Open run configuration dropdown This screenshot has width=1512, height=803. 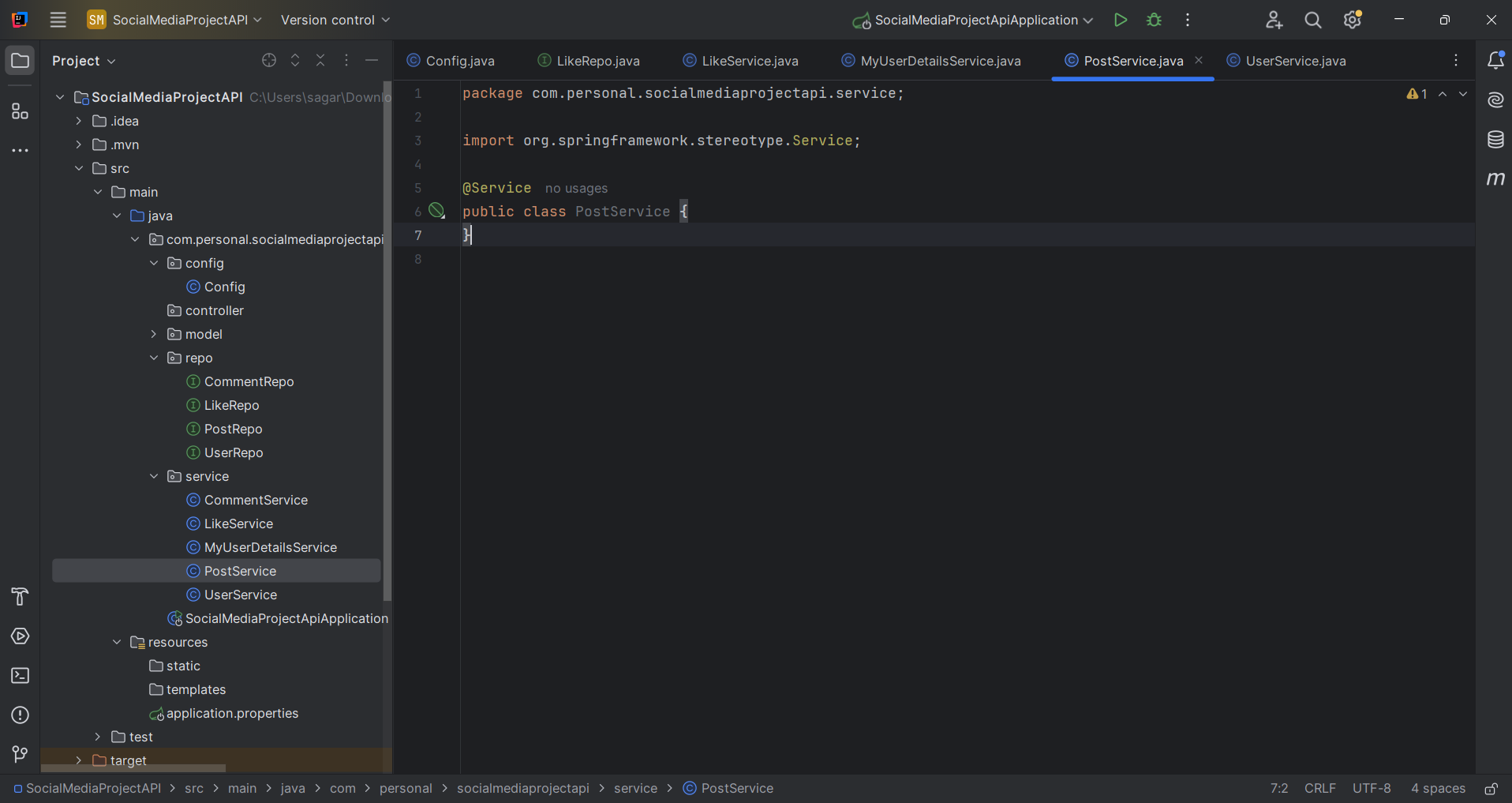(x=973, y=20)
